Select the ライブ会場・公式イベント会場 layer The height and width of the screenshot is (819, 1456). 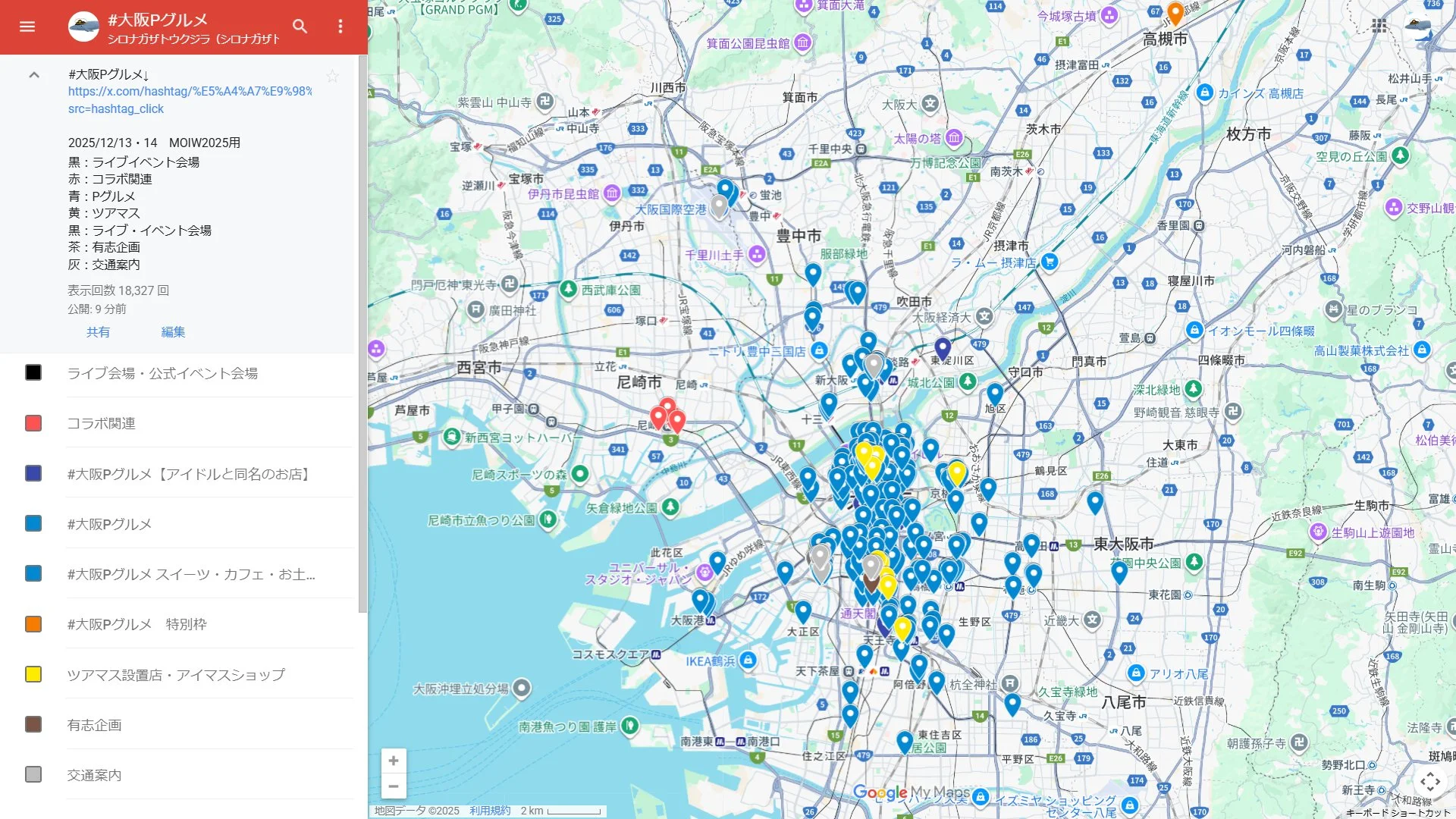click(x=162, y=373)
